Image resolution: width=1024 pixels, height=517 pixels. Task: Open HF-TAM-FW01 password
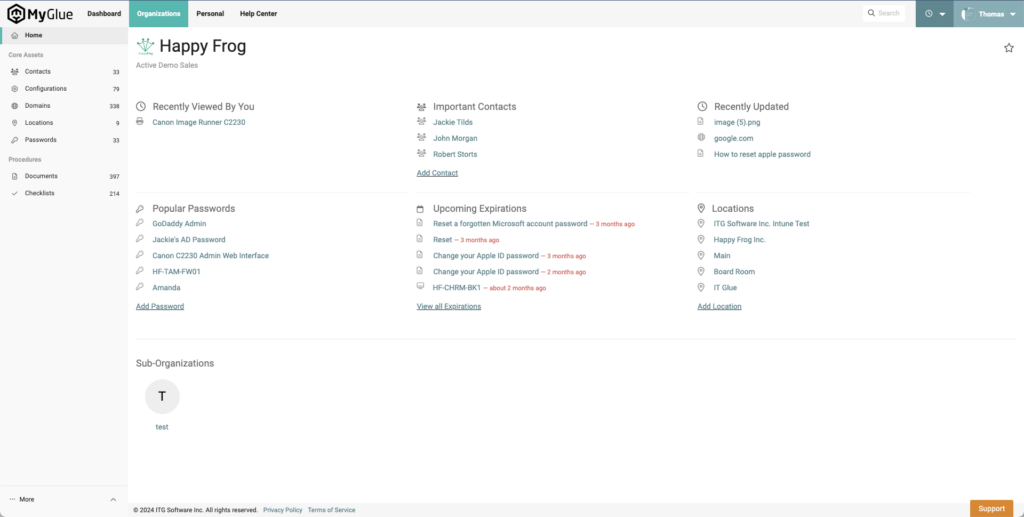tap(176, 272)
